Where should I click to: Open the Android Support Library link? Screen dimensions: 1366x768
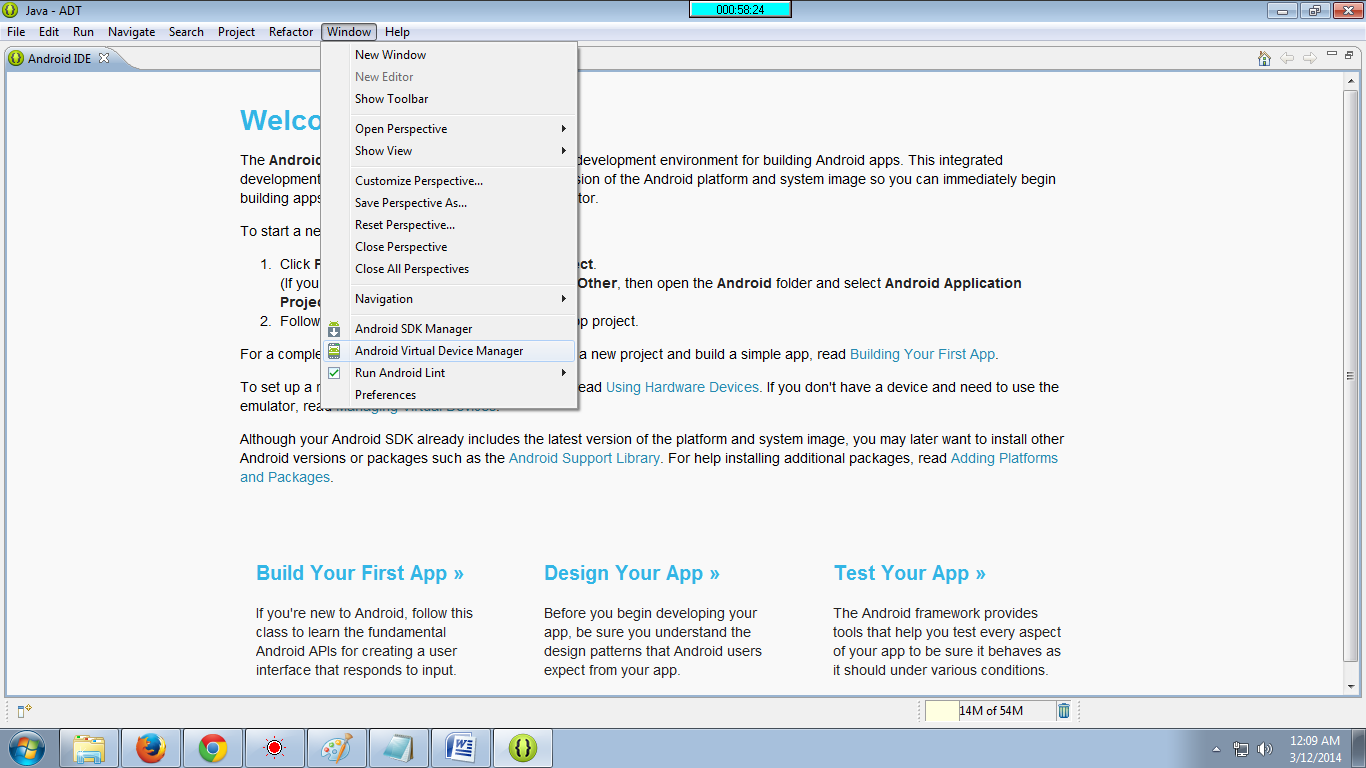[584, 458]
